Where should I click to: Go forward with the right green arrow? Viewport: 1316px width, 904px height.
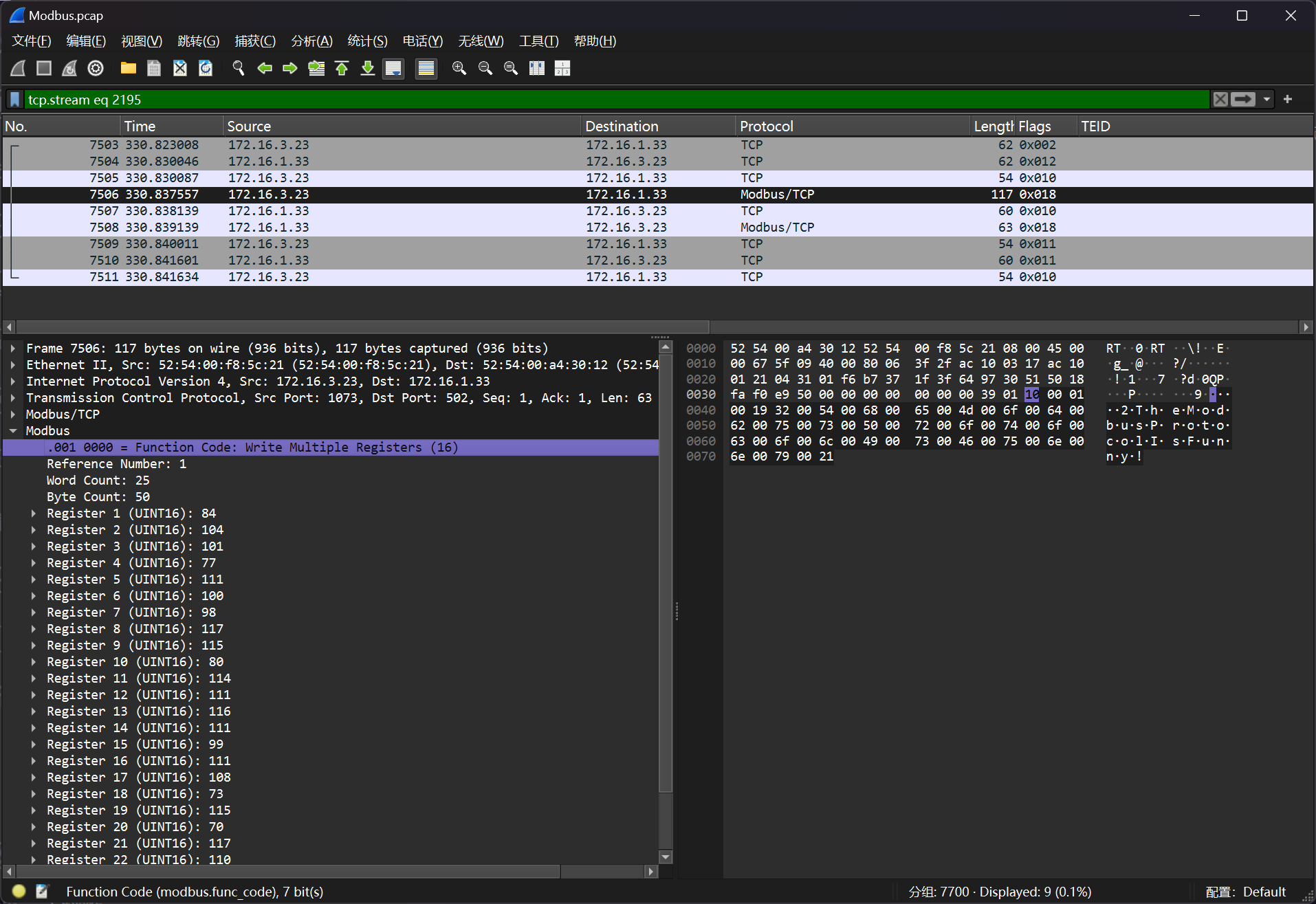(290, 68)
